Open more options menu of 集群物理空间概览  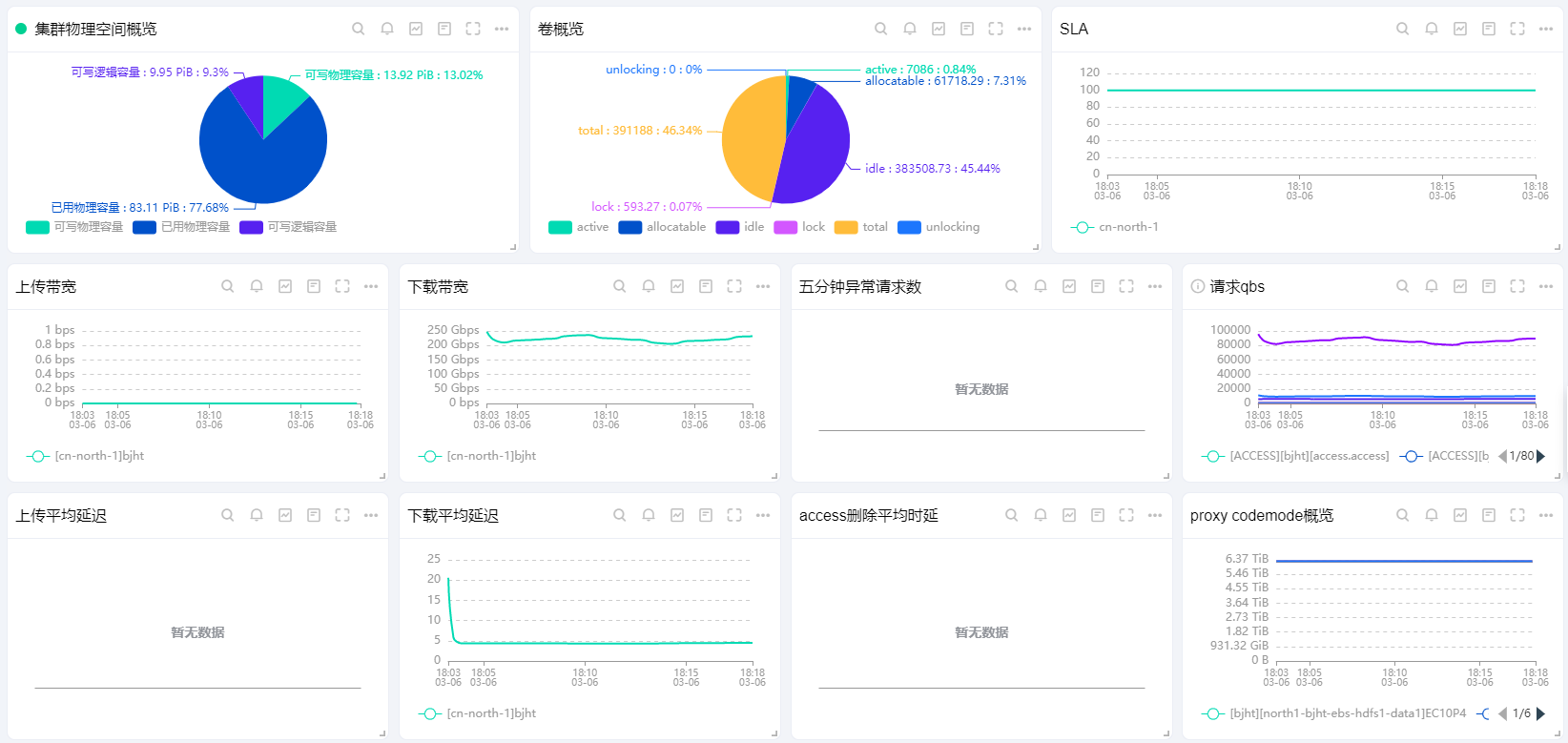pos(502,29)
